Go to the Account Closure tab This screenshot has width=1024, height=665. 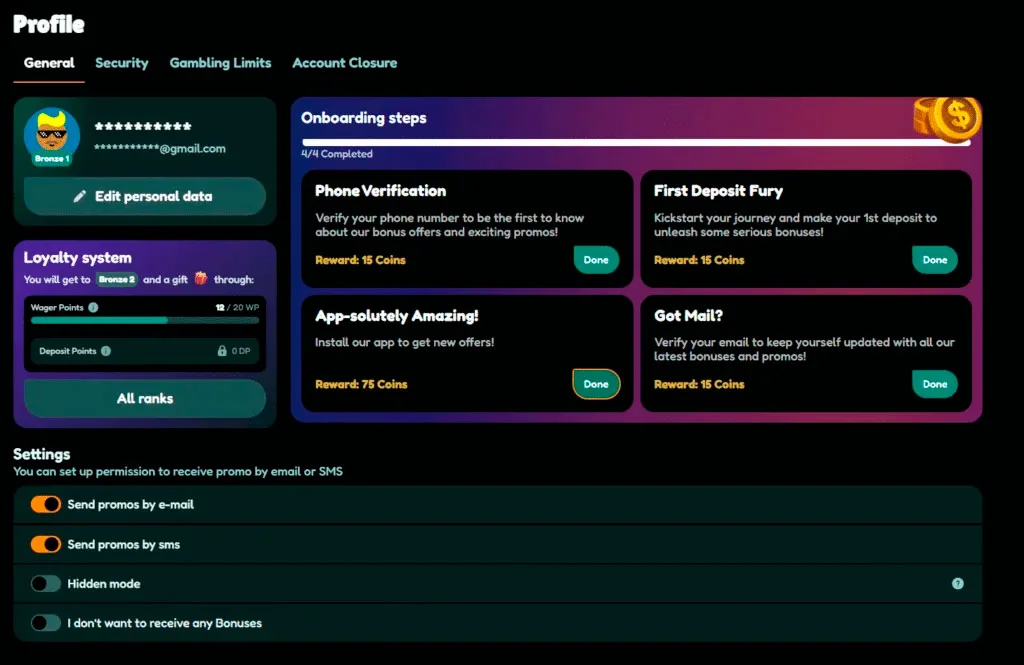[x=345, y=63]
